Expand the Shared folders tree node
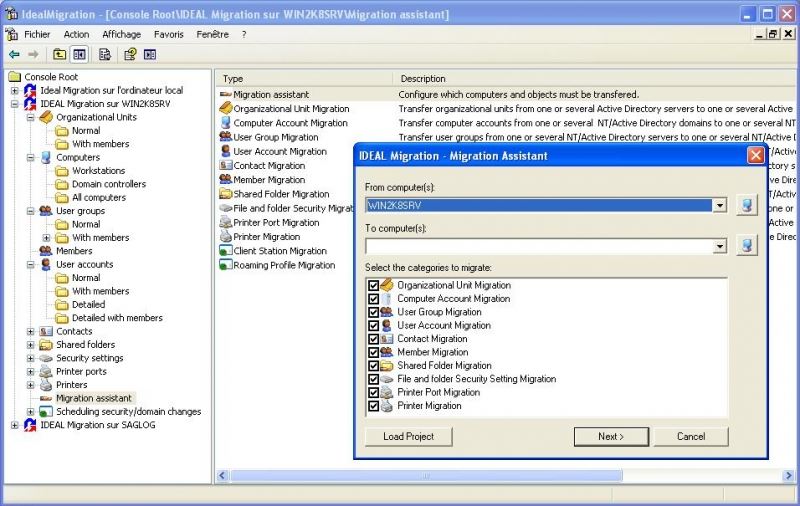This screenshot has height=506, width=800. (x=31, y=345)
